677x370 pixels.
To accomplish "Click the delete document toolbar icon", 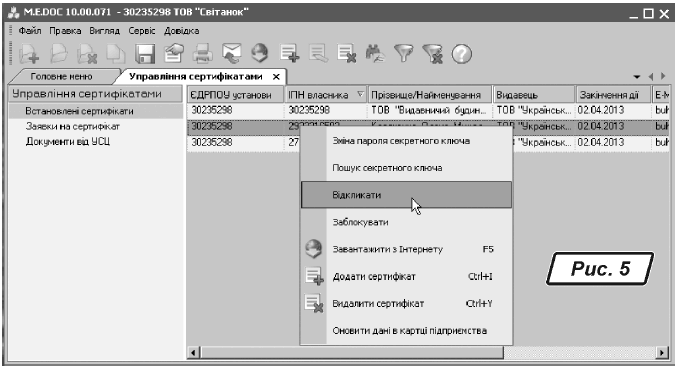I will (87, 54).
